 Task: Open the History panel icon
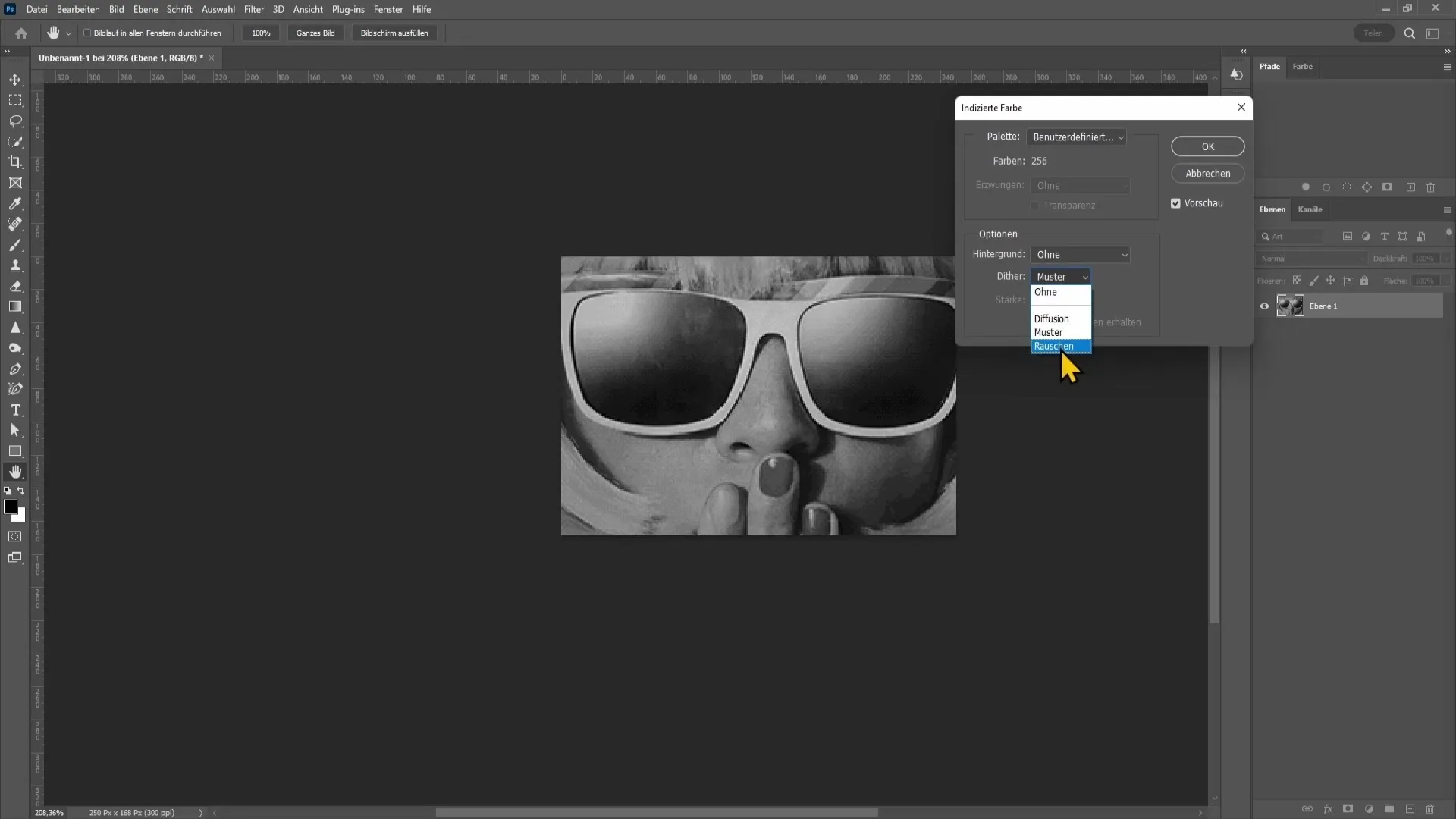point(1237,74)
